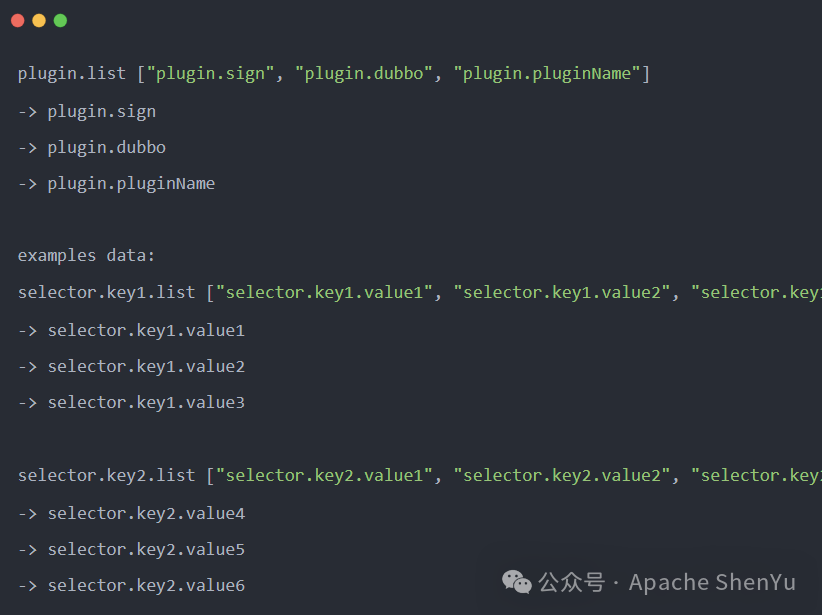Screen dimensions: 822x615
Task: Click the "plugin.sign" green string
Action: pyautogui.click(x=210, y=73)
